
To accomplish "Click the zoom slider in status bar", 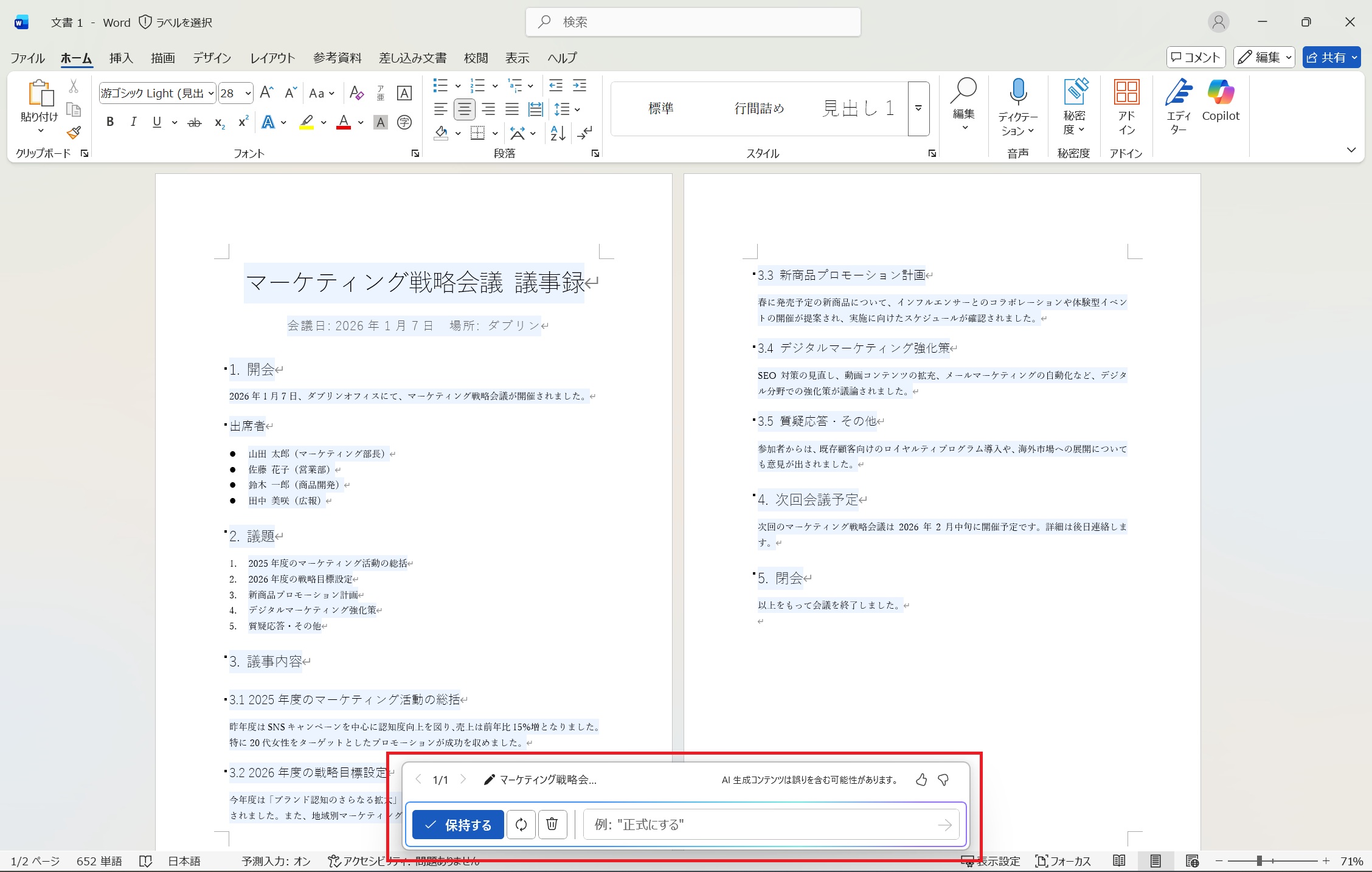I will pos(1259,861).
